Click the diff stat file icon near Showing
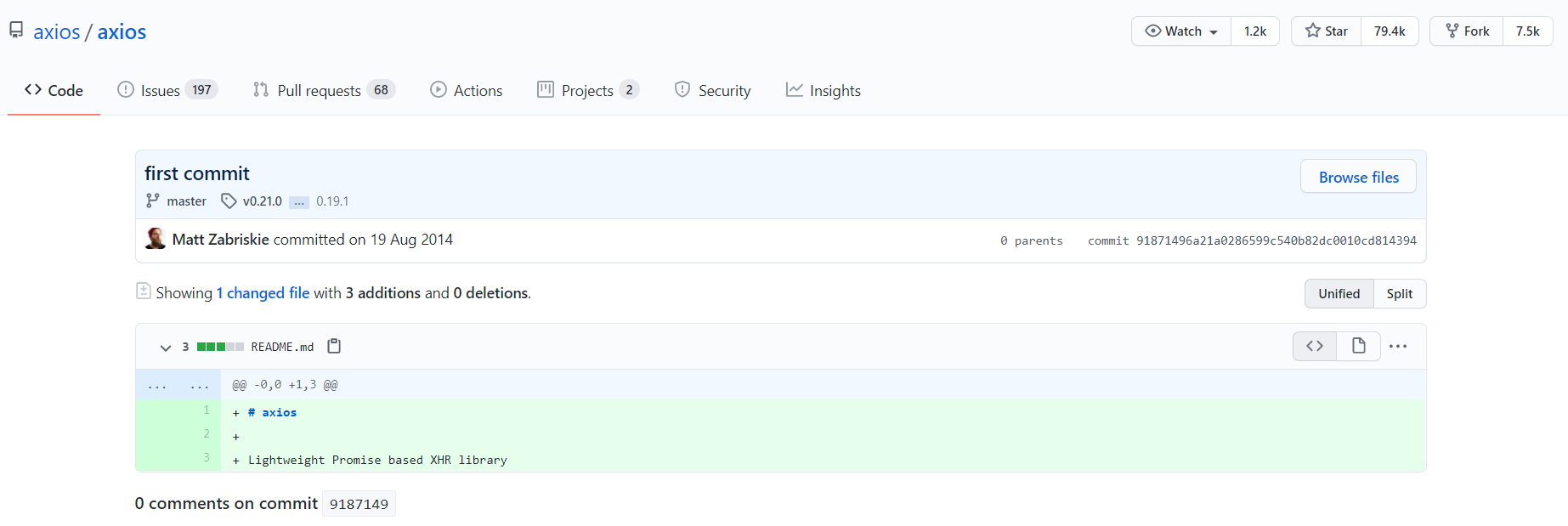 coord(144,291)
